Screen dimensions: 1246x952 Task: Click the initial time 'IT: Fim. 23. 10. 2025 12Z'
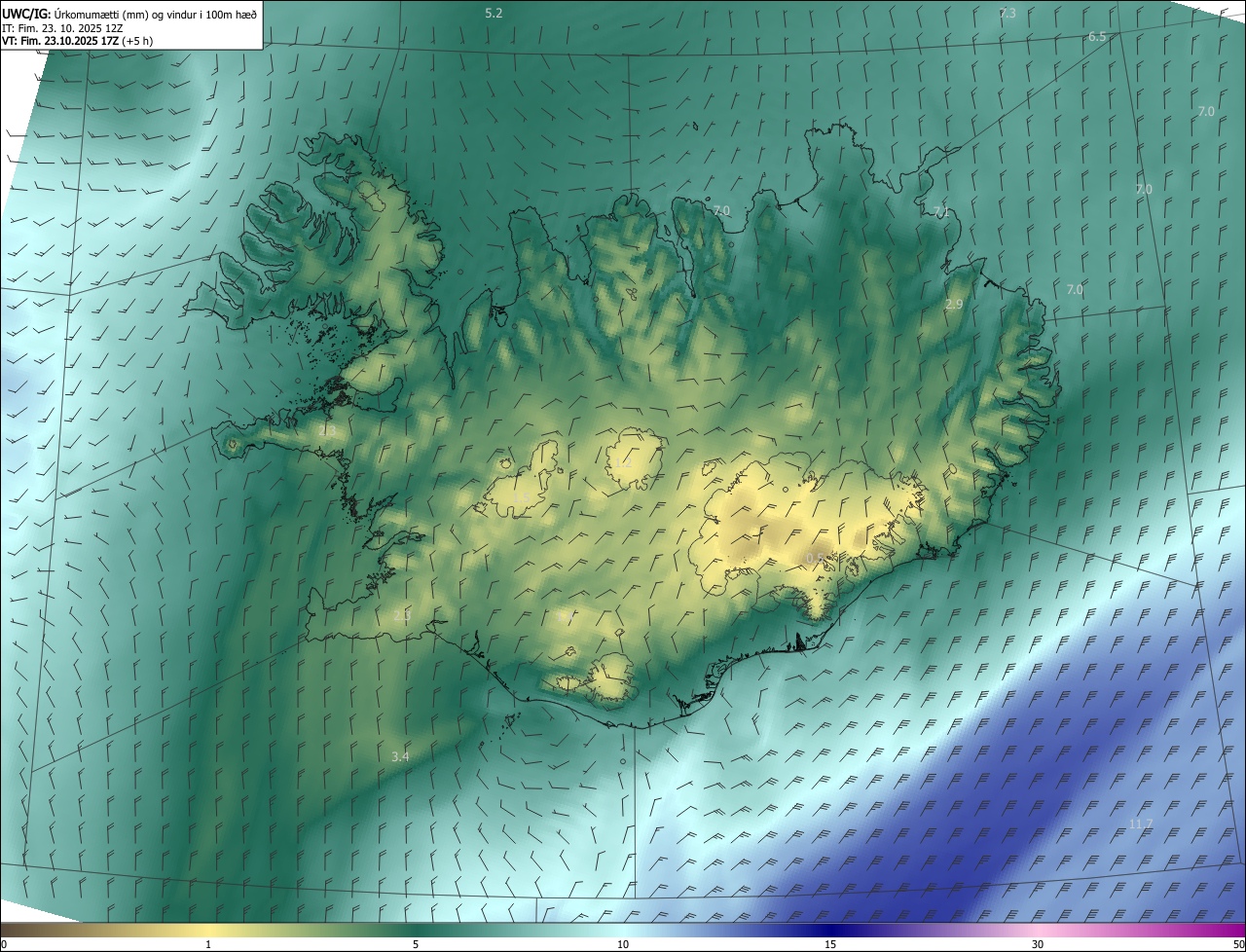62,28
